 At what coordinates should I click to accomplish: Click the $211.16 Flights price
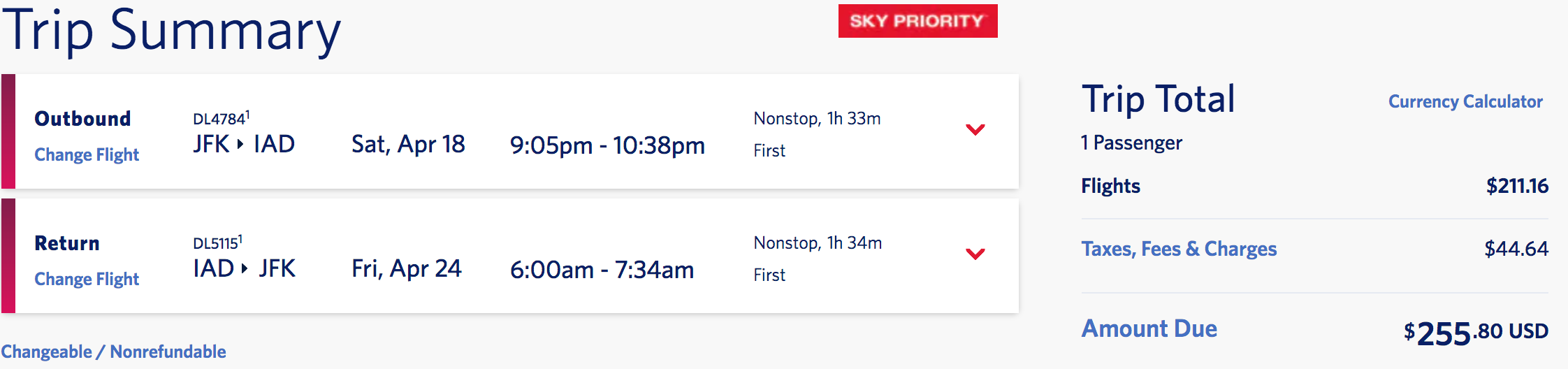pyautogui.click(x=1517, y=186)
